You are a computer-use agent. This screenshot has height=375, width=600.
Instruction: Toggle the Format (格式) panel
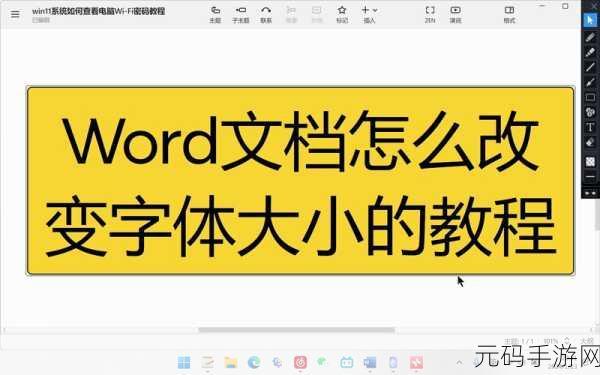tap(509, 14)
